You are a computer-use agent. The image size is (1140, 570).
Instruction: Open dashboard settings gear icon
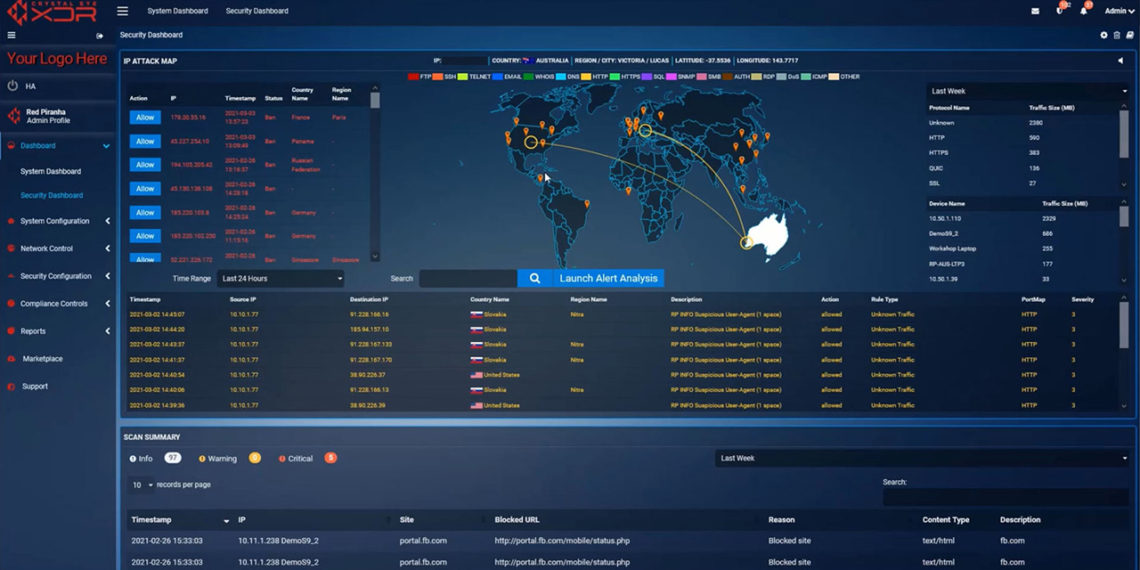[1104, 35]
